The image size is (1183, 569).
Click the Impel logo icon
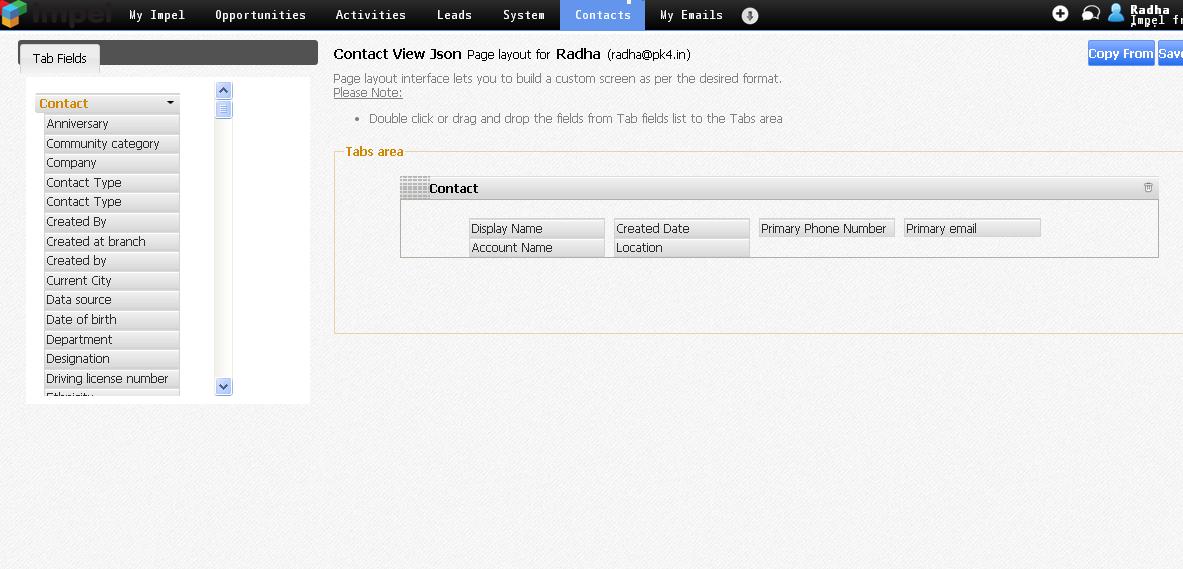(x=14, y=14)
